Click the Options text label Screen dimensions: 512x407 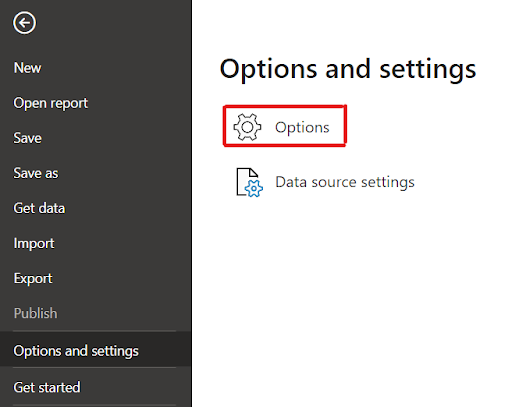302,128
